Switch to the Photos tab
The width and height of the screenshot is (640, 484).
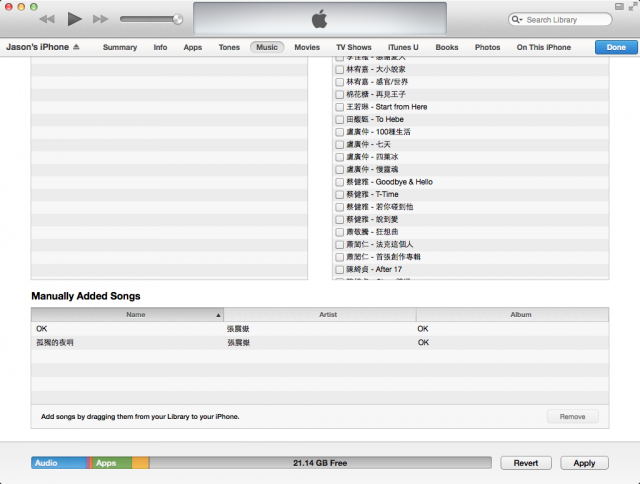coord(487,47)
